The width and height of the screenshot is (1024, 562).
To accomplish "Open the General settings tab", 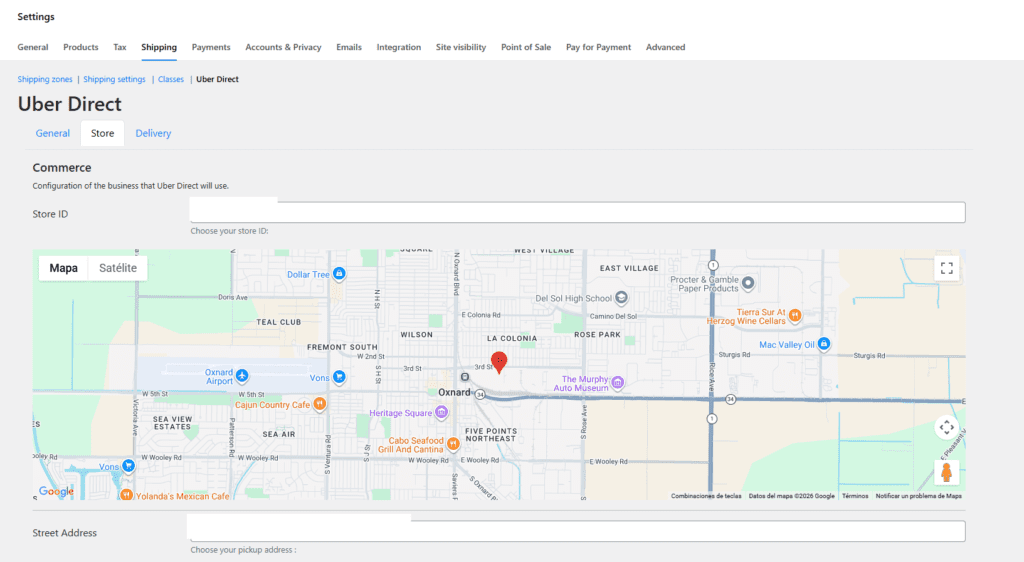I will pyautogui.click(x=33, y=47).
